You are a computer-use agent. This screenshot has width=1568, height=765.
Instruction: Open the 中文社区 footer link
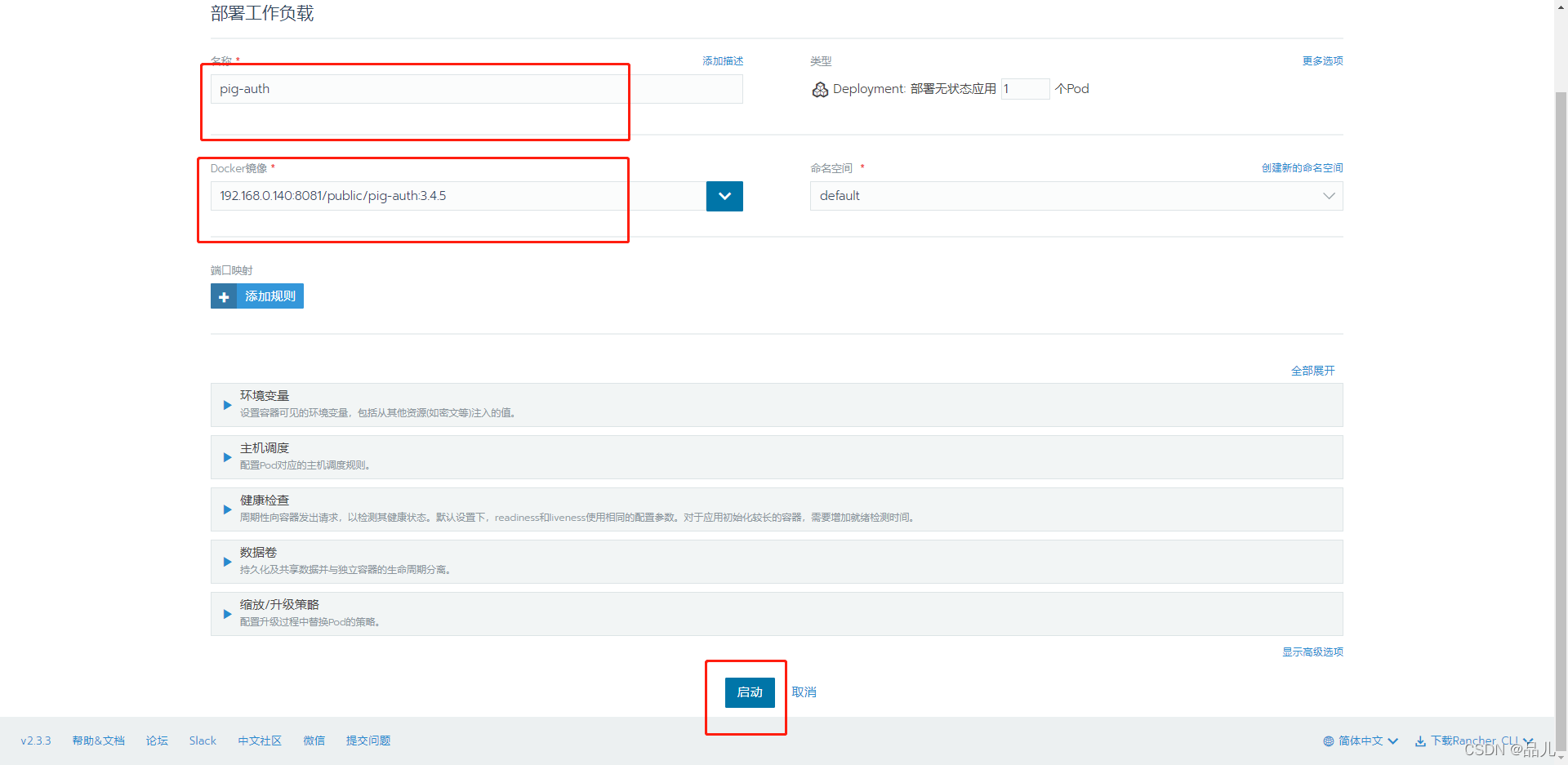pyautogui.click(x=260, y=741)
